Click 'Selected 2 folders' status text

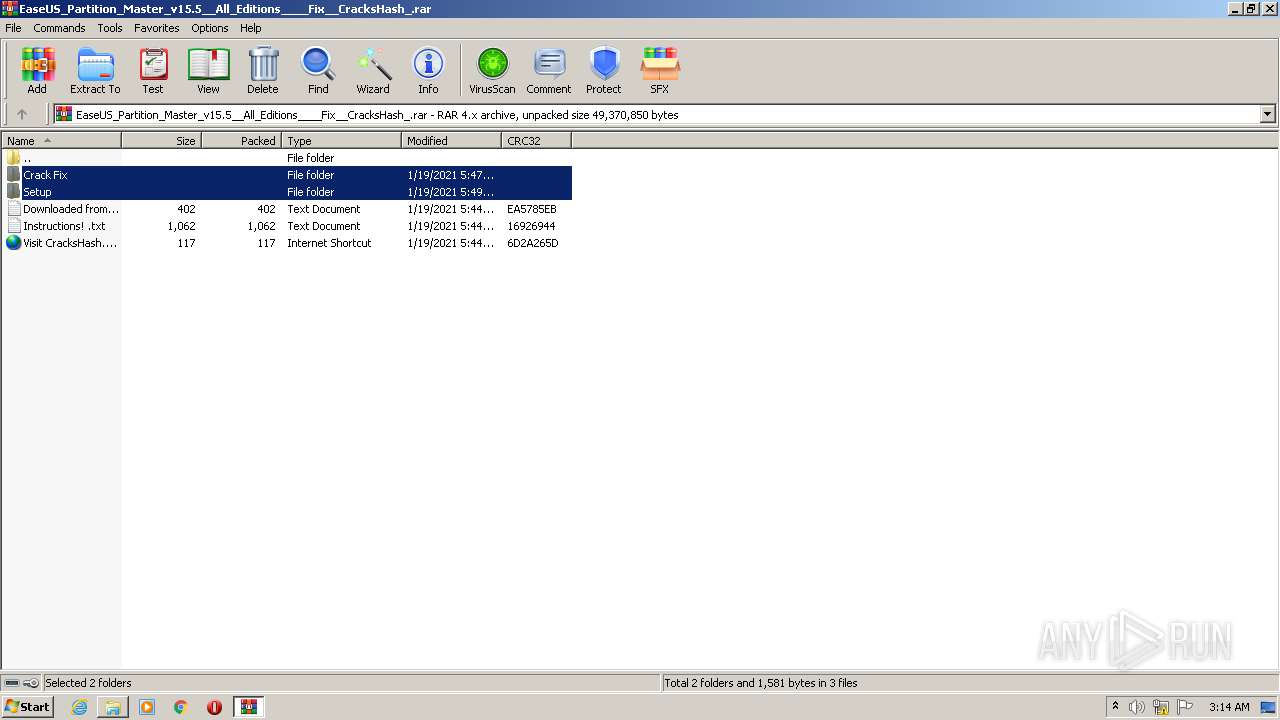coord(88,683)
